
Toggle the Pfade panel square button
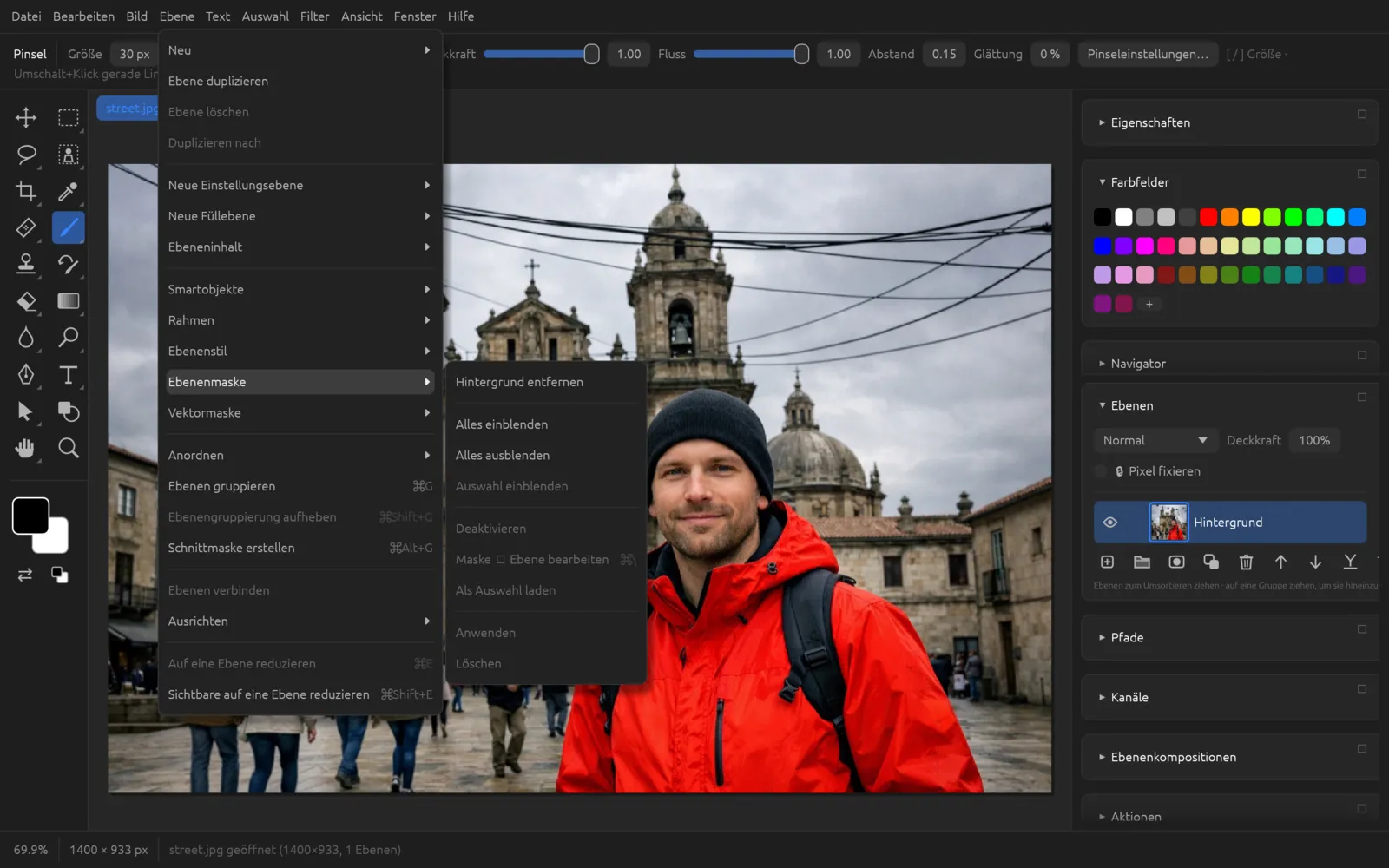[x=1361, y=629]
